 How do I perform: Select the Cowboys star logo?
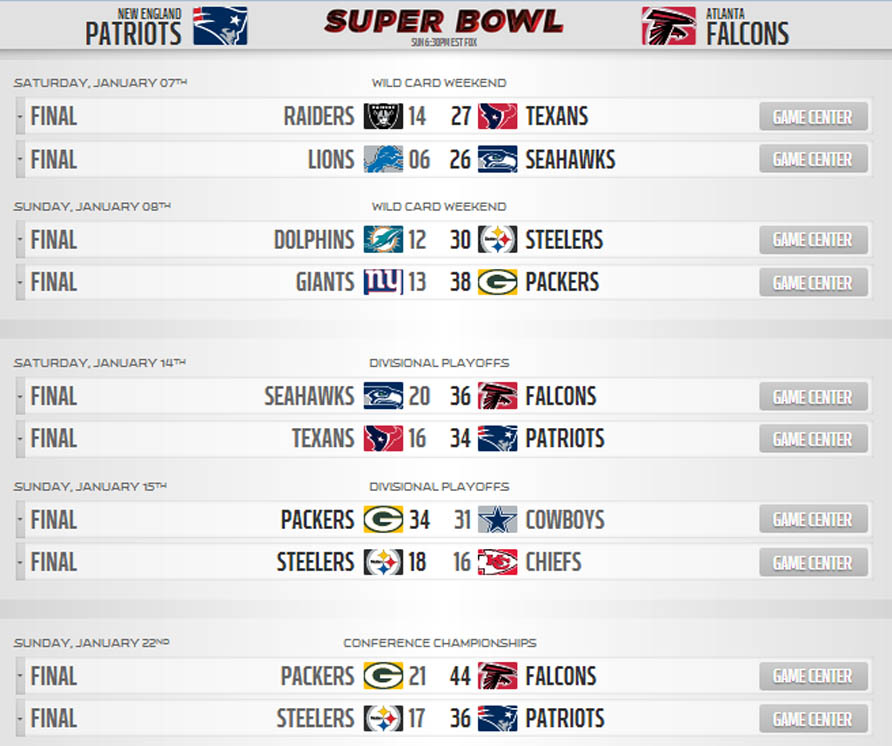click(x=497, y=520)
